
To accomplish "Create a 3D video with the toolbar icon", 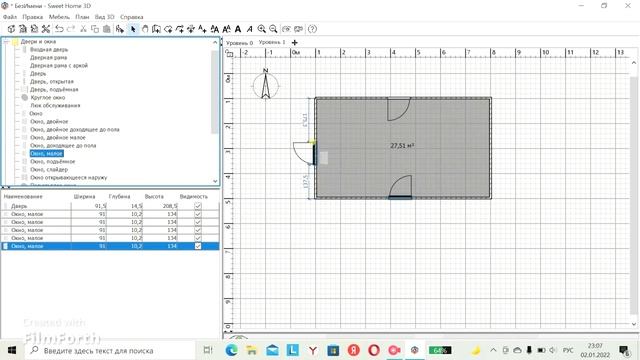I will [299, 29].
